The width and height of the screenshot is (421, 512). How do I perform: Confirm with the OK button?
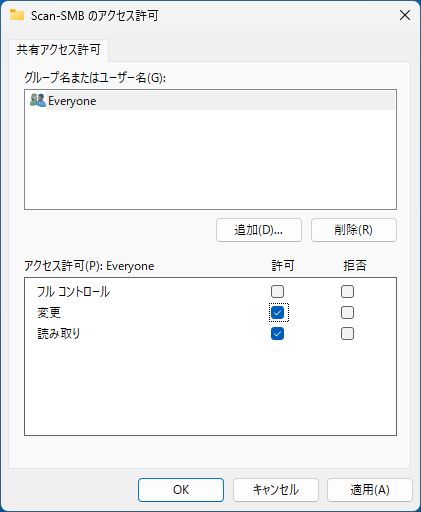[181, 490]
